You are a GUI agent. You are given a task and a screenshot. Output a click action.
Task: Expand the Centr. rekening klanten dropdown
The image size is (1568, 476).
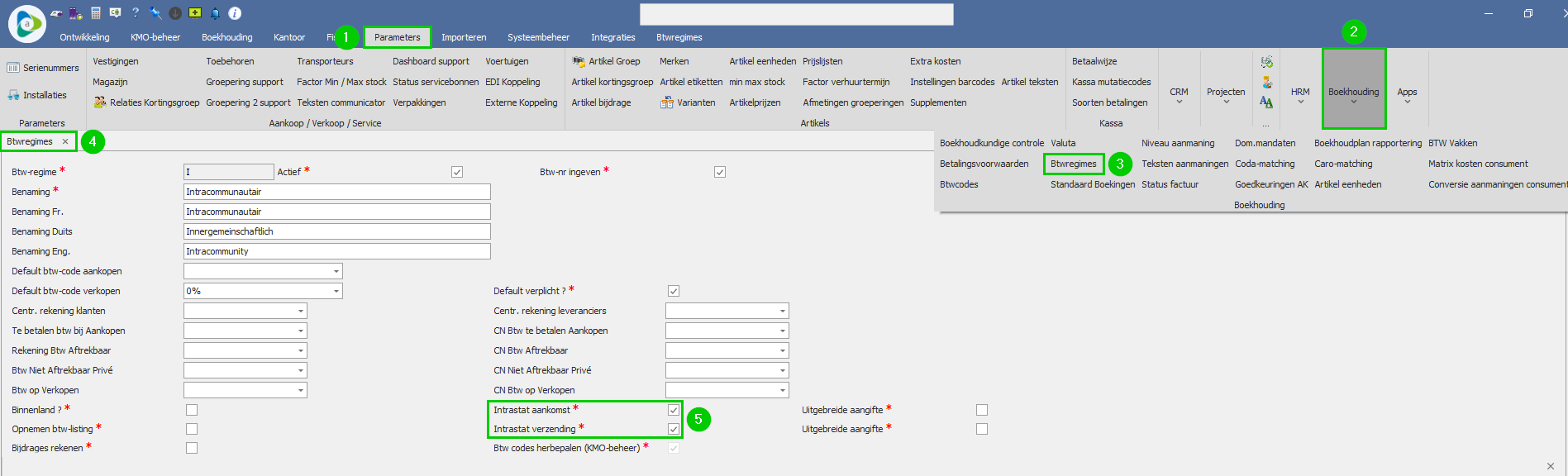pos(301,311)
